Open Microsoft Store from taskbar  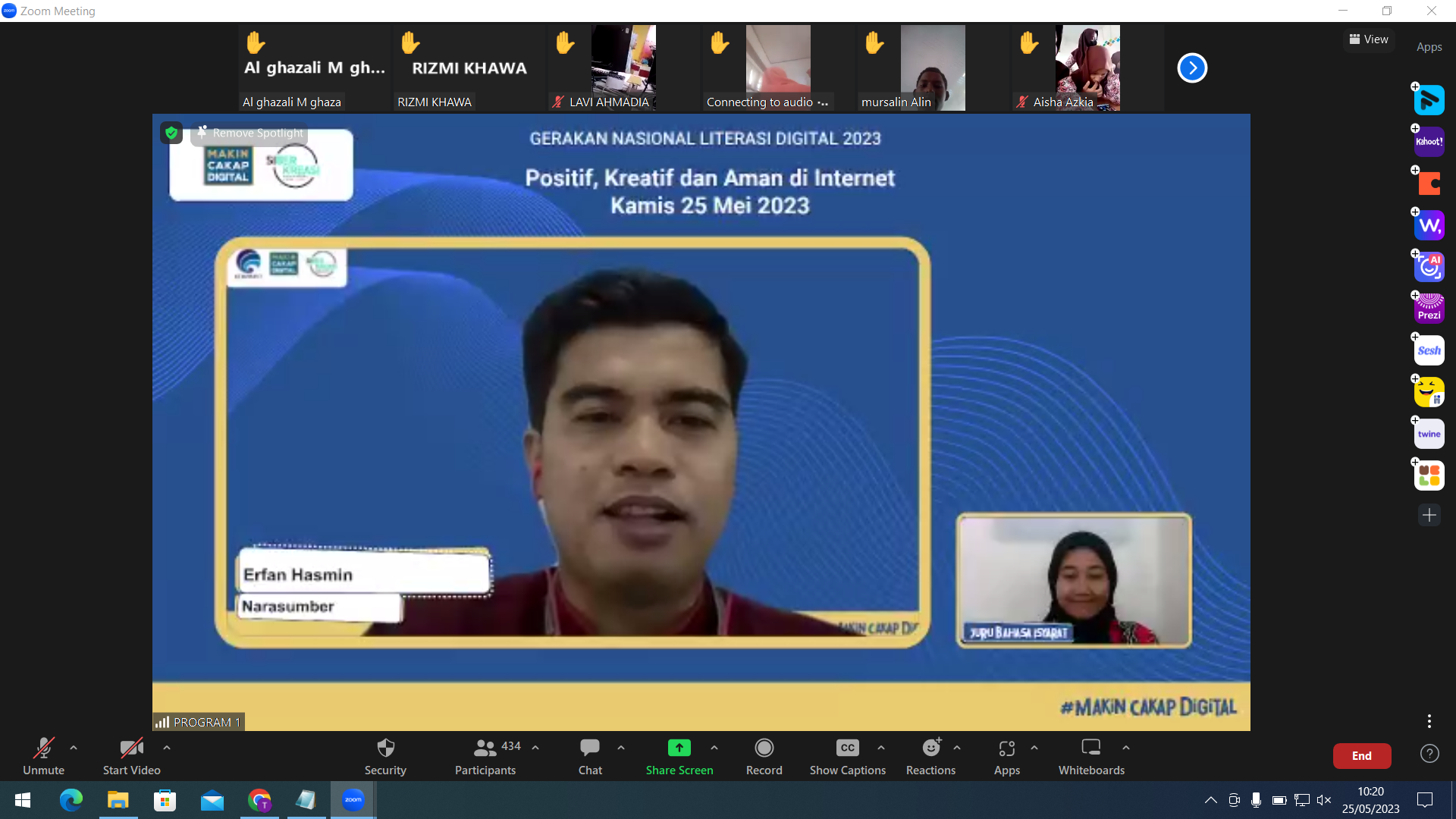click(165, 800)
